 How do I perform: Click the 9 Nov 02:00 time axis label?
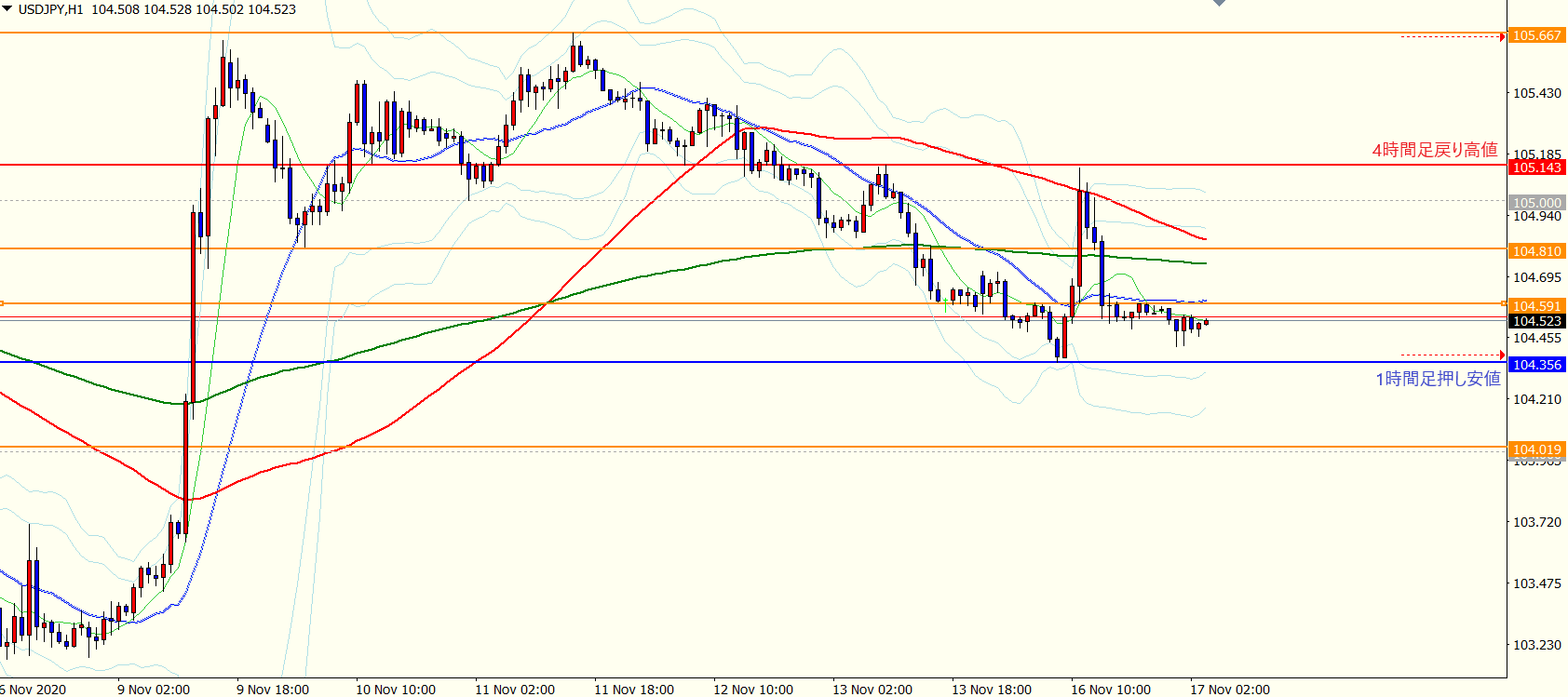(154, 690)
